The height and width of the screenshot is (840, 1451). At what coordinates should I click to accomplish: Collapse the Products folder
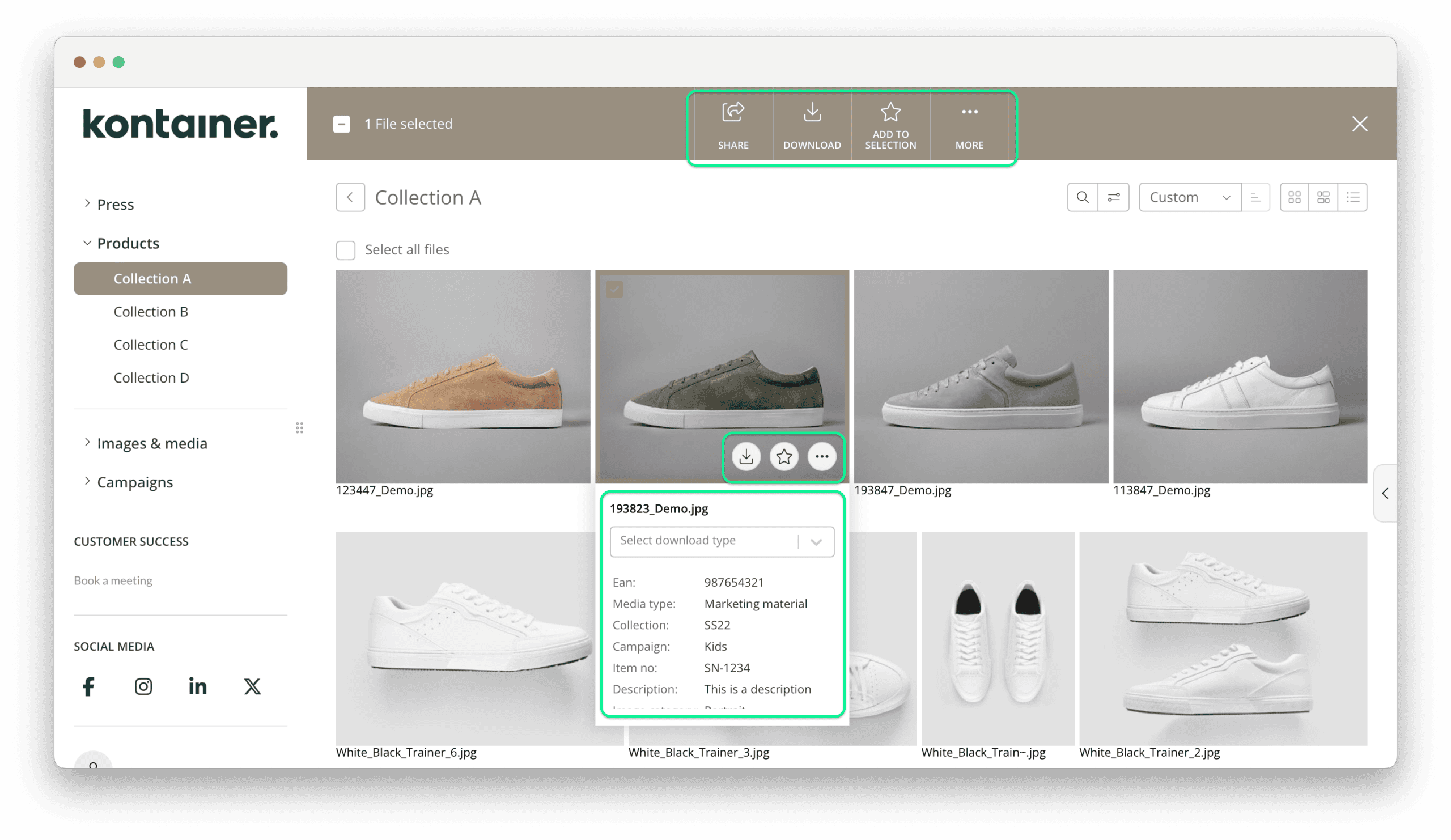point(87,243)
